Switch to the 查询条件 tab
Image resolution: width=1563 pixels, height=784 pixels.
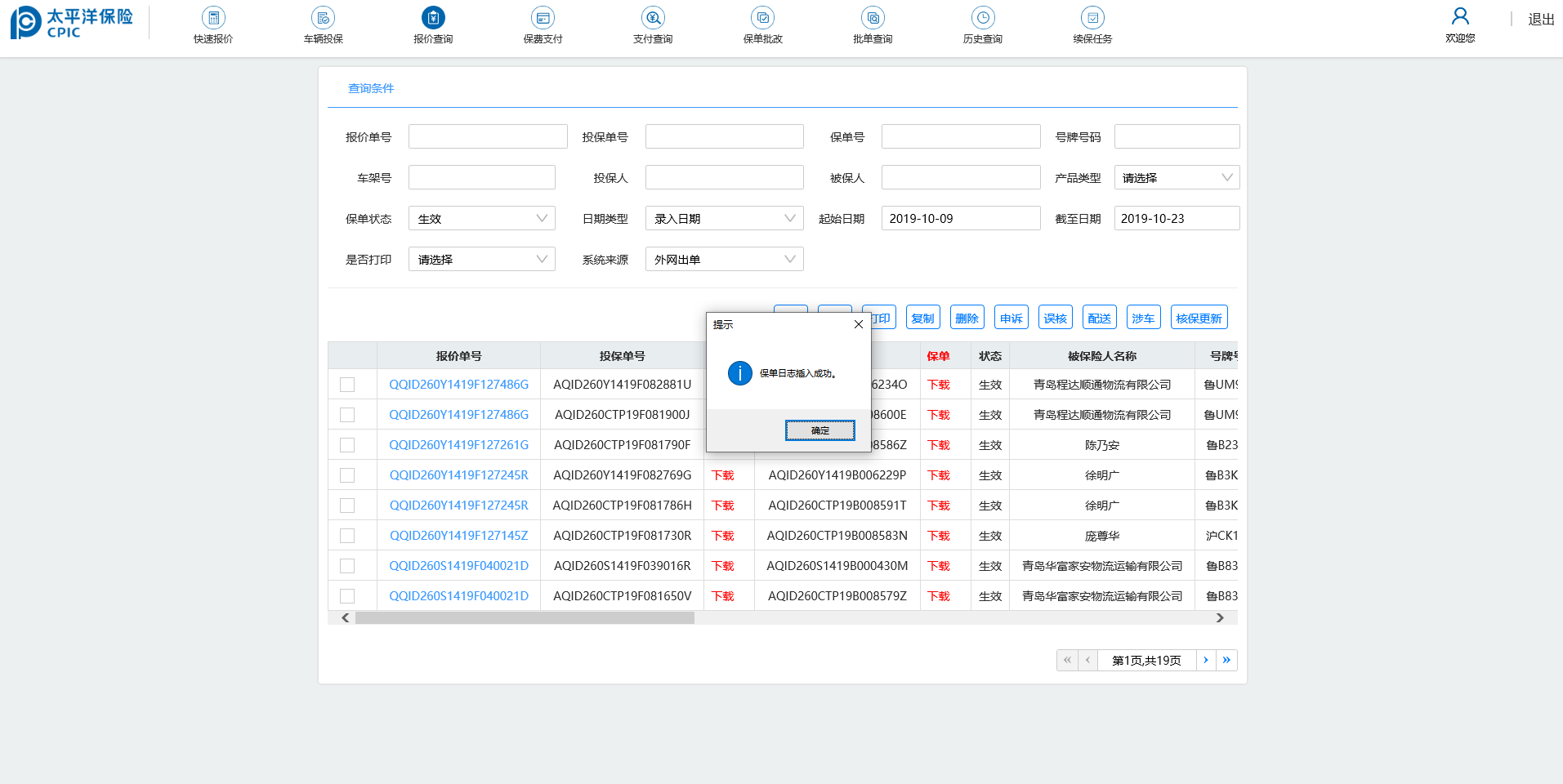371,88
